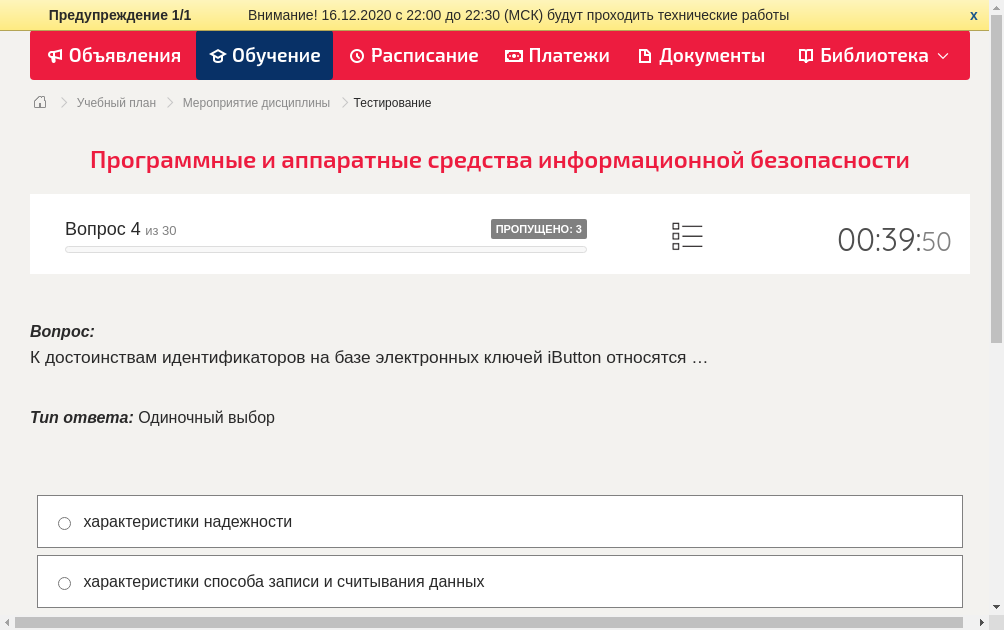Screen dimensions: 1004x630
Task: Select the graduation cap icon on Обучение
Action: click(x=217, y=56)
